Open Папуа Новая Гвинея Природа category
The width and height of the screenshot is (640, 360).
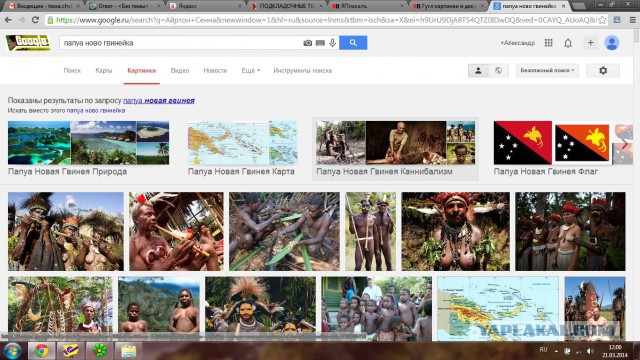88,149
